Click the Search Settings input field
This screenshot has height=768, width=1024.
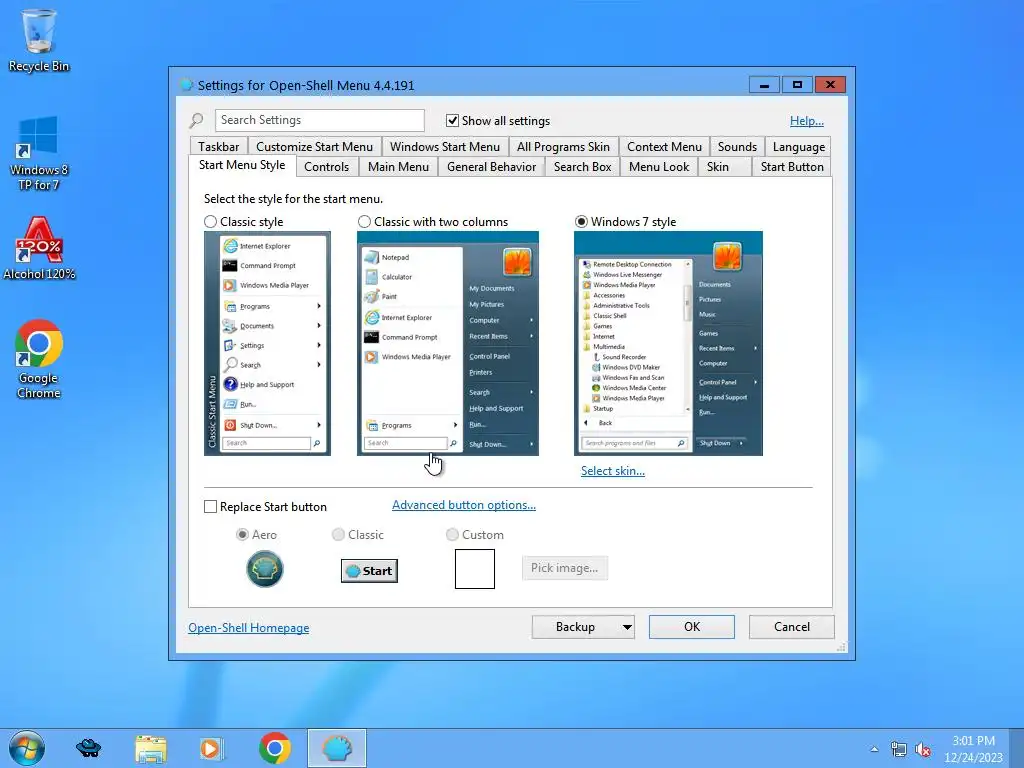[320, 120]
